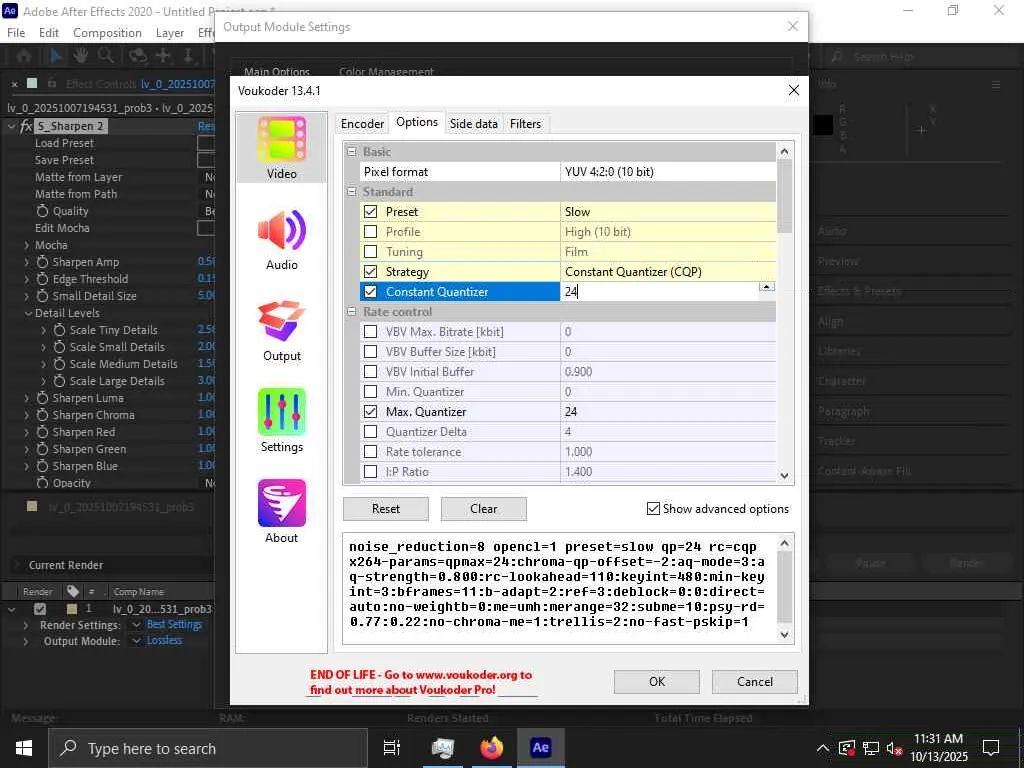
Task: Collapse the Basic options group
Action: (352, 152)
